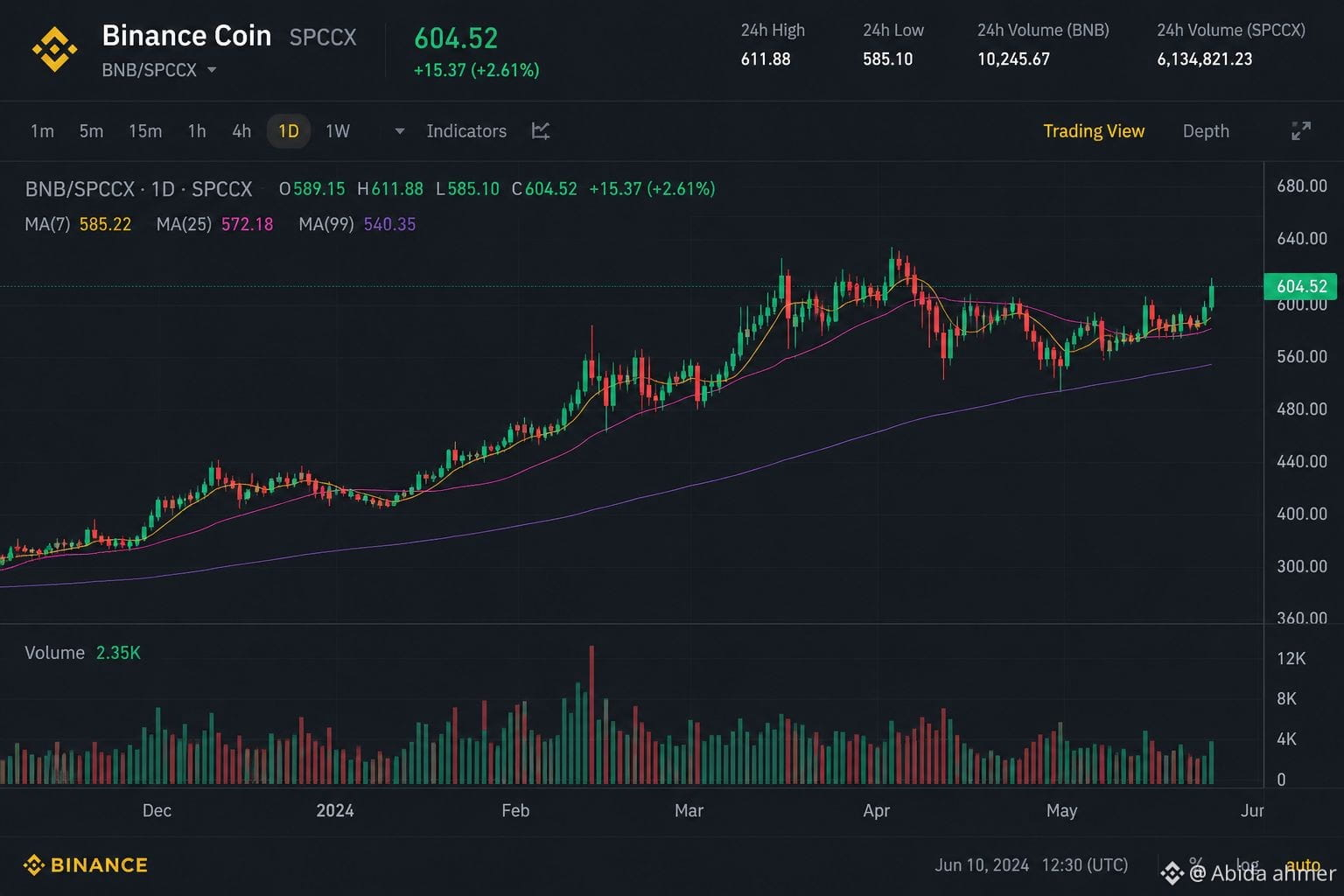Click the 2024 label on time axis
This screenshot has width=1344, height=896.
click(335, 810)
